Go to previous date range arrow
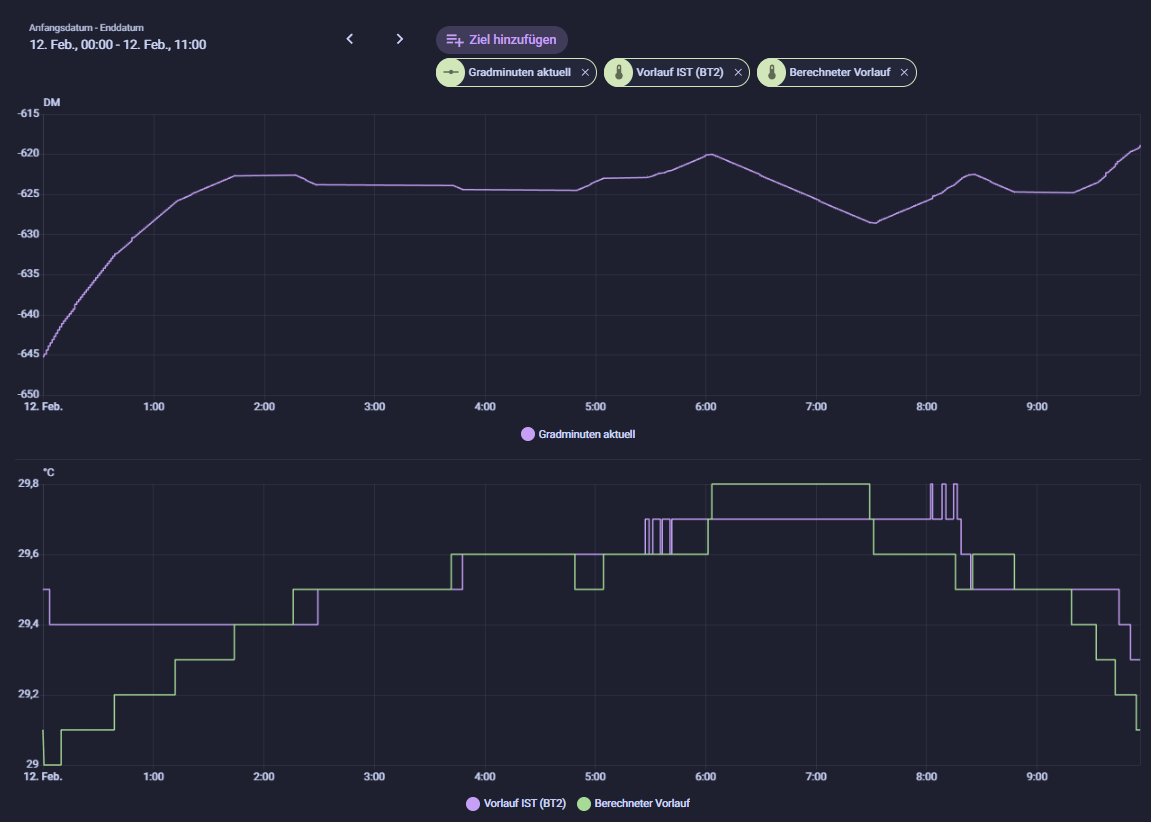1151x822 pixels. click(350, 39)
